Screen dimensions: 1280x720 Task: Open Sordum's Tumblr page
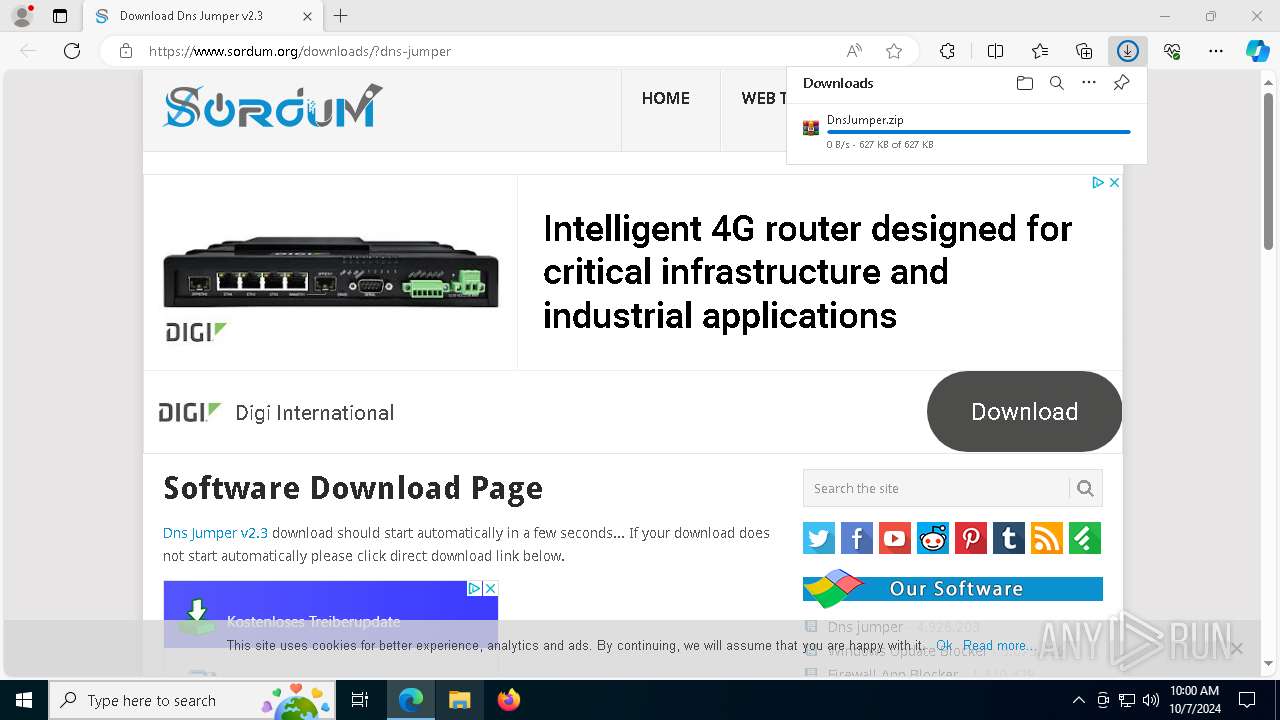(x=1009, y=538)
